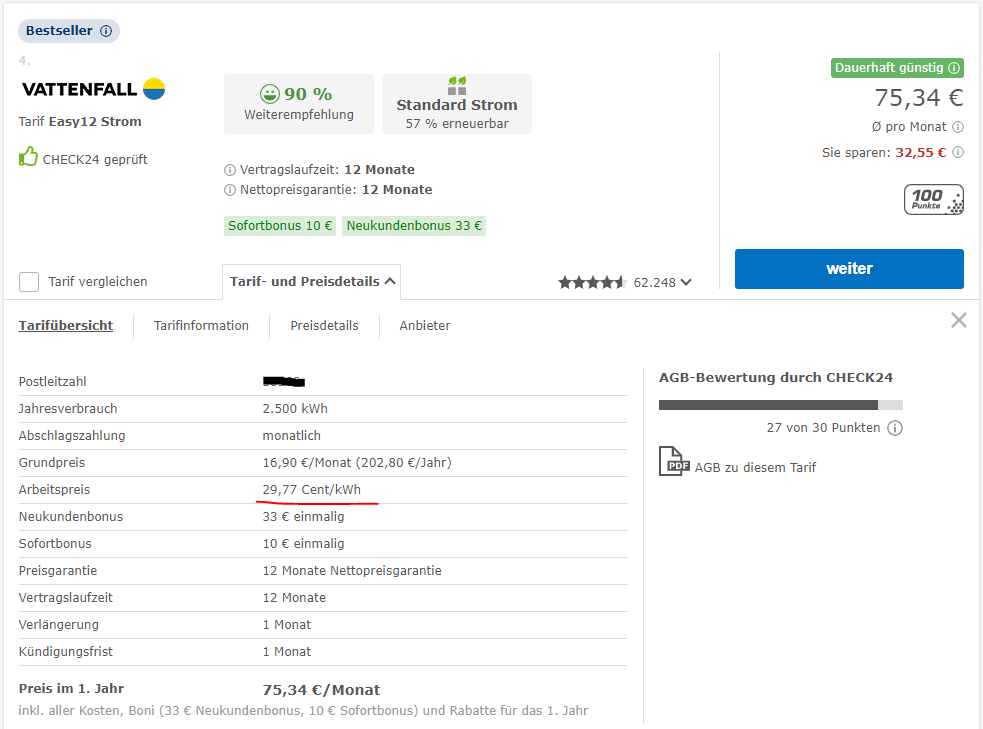The image size is (983, 729).
Task: Click the 27 von 30 Punkten text
Action: click(x=823, y=428)
